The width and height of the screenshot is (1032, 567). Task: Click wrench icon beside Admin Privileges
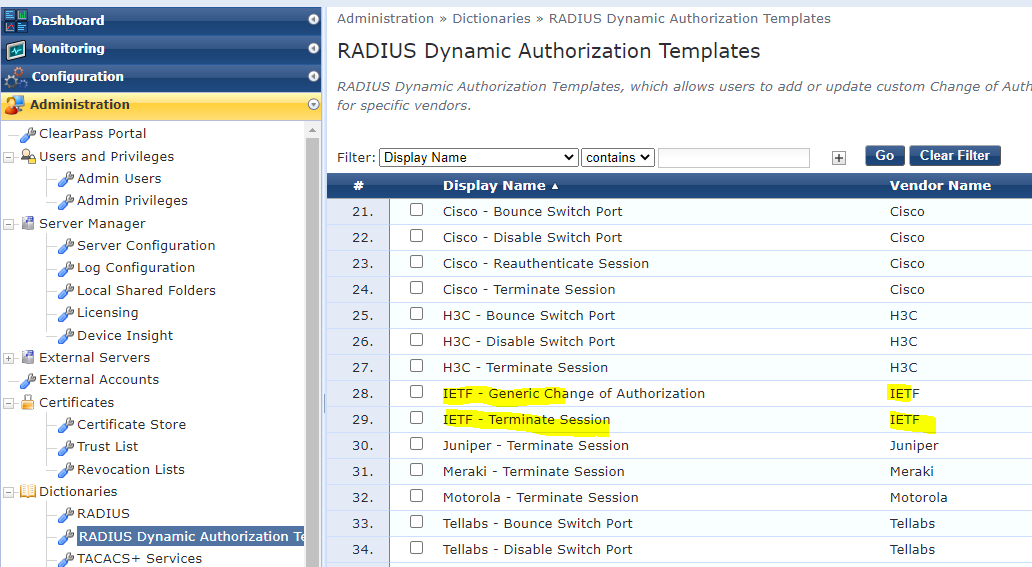coord(66,202)
